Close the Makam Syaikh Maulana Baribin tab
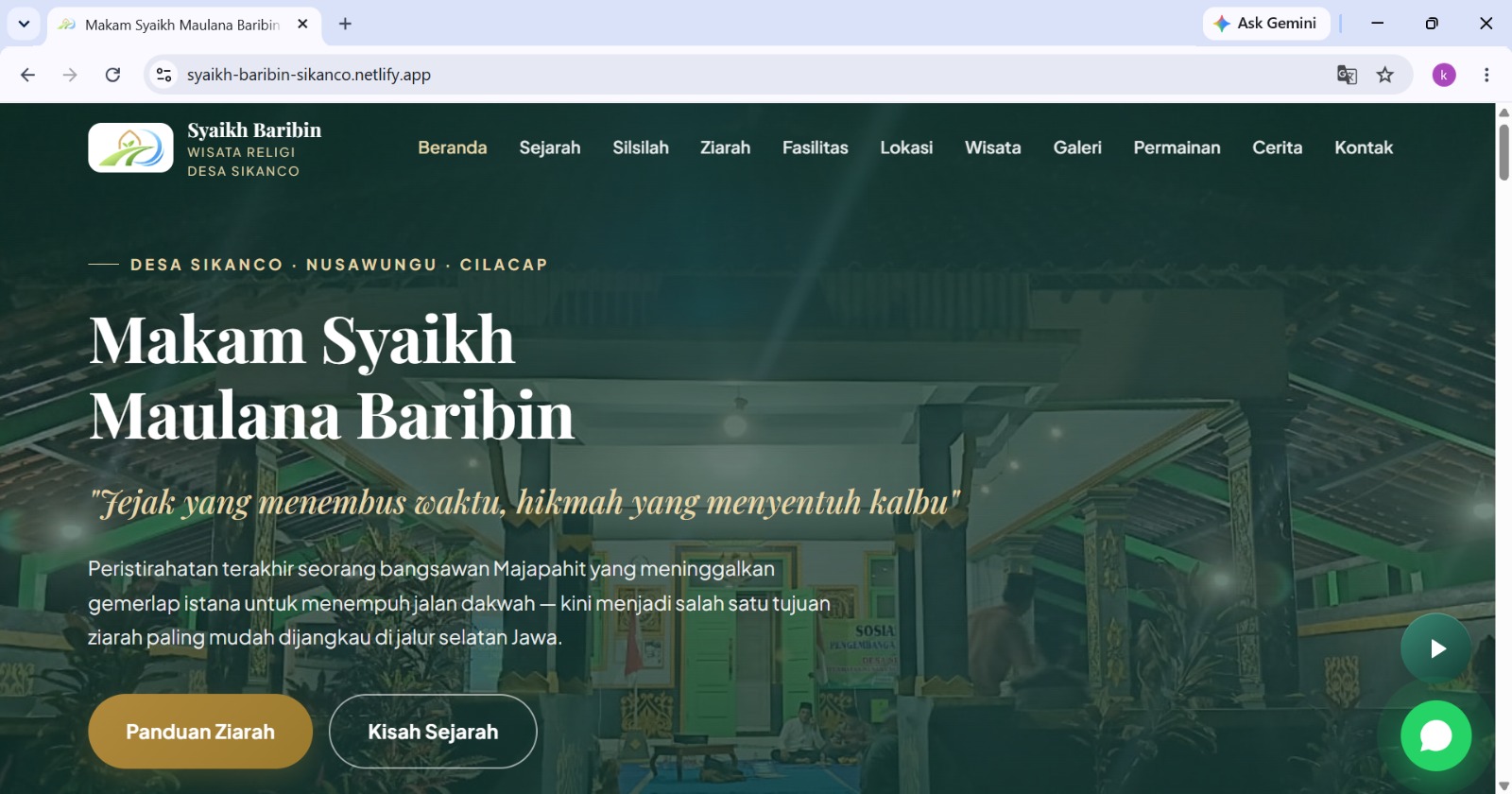 (x=302, y=25)
